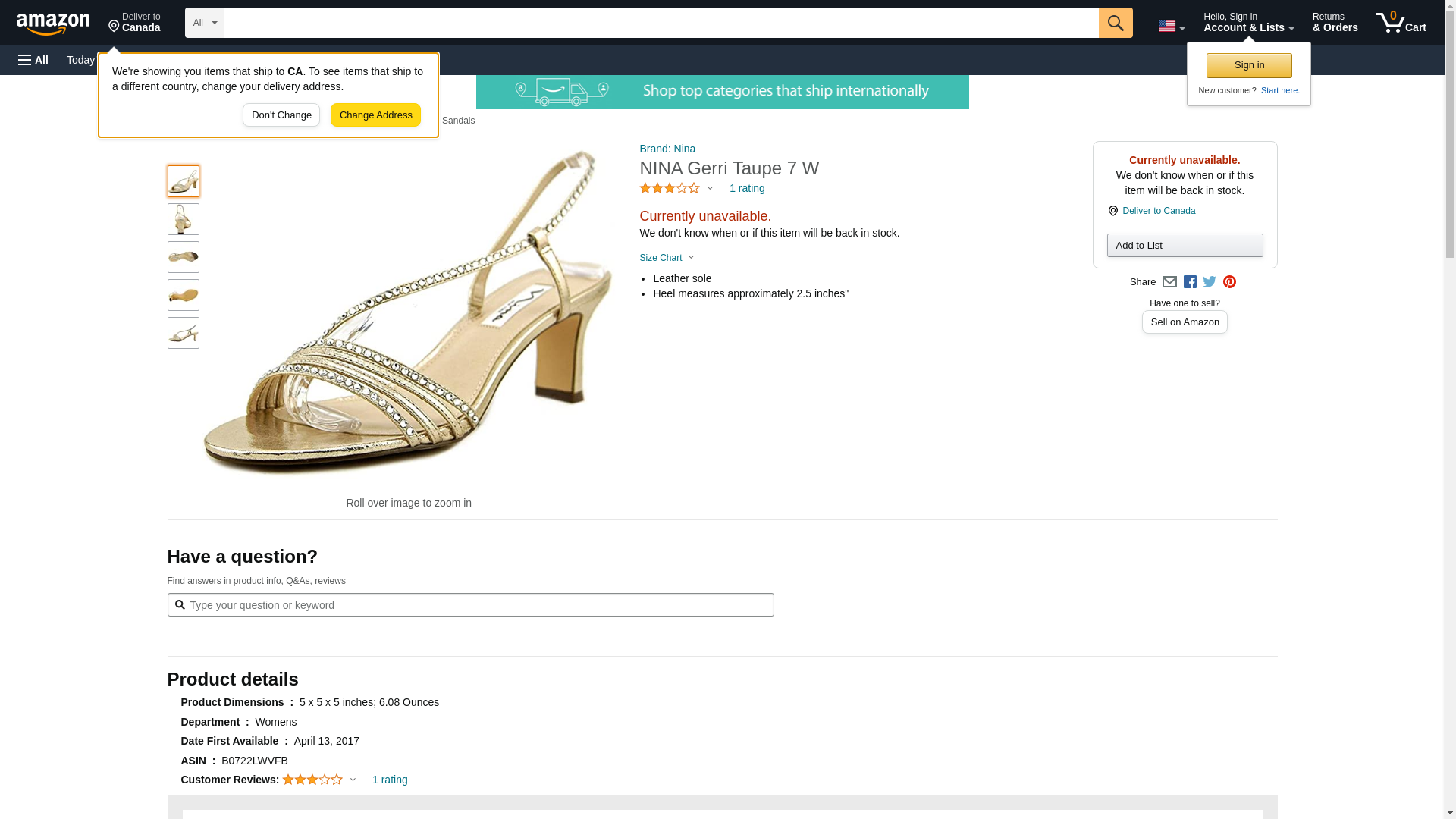Expand the Size Chart
This screenshot has height=819, width=1456.
click(667, 258)
